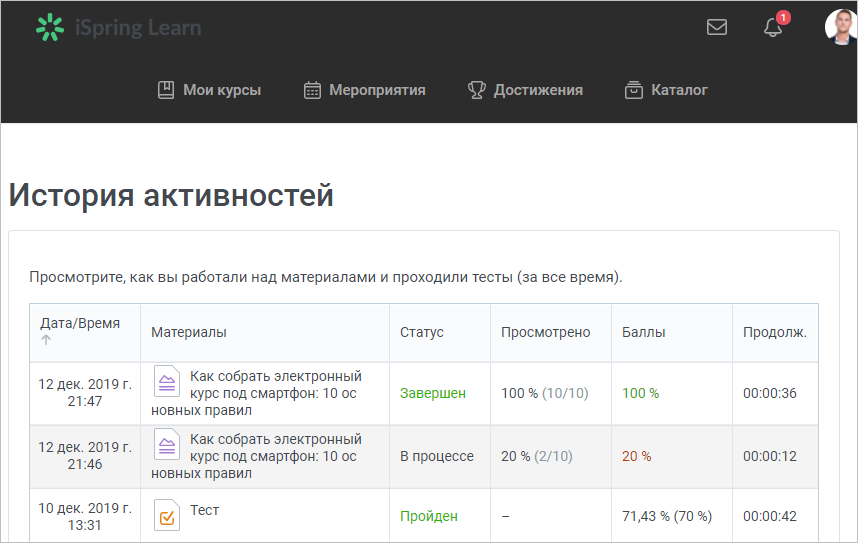858x543 pixels.
Task: Click the bookmark icon beside Мои курсы
Action: click(166, 90)
